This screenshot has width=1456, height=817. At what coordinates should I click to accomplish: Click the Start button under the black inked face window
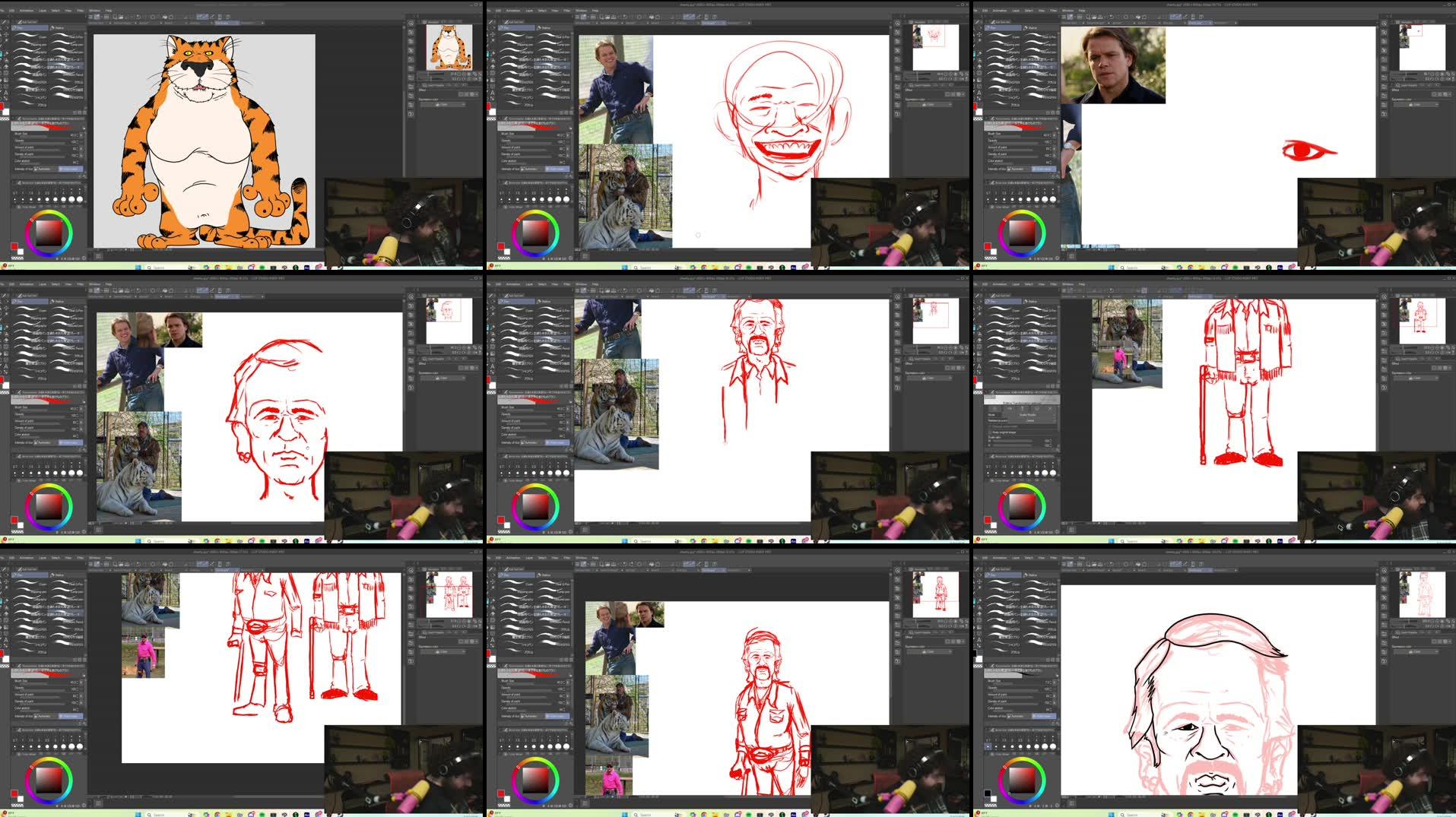point(1111,814)
